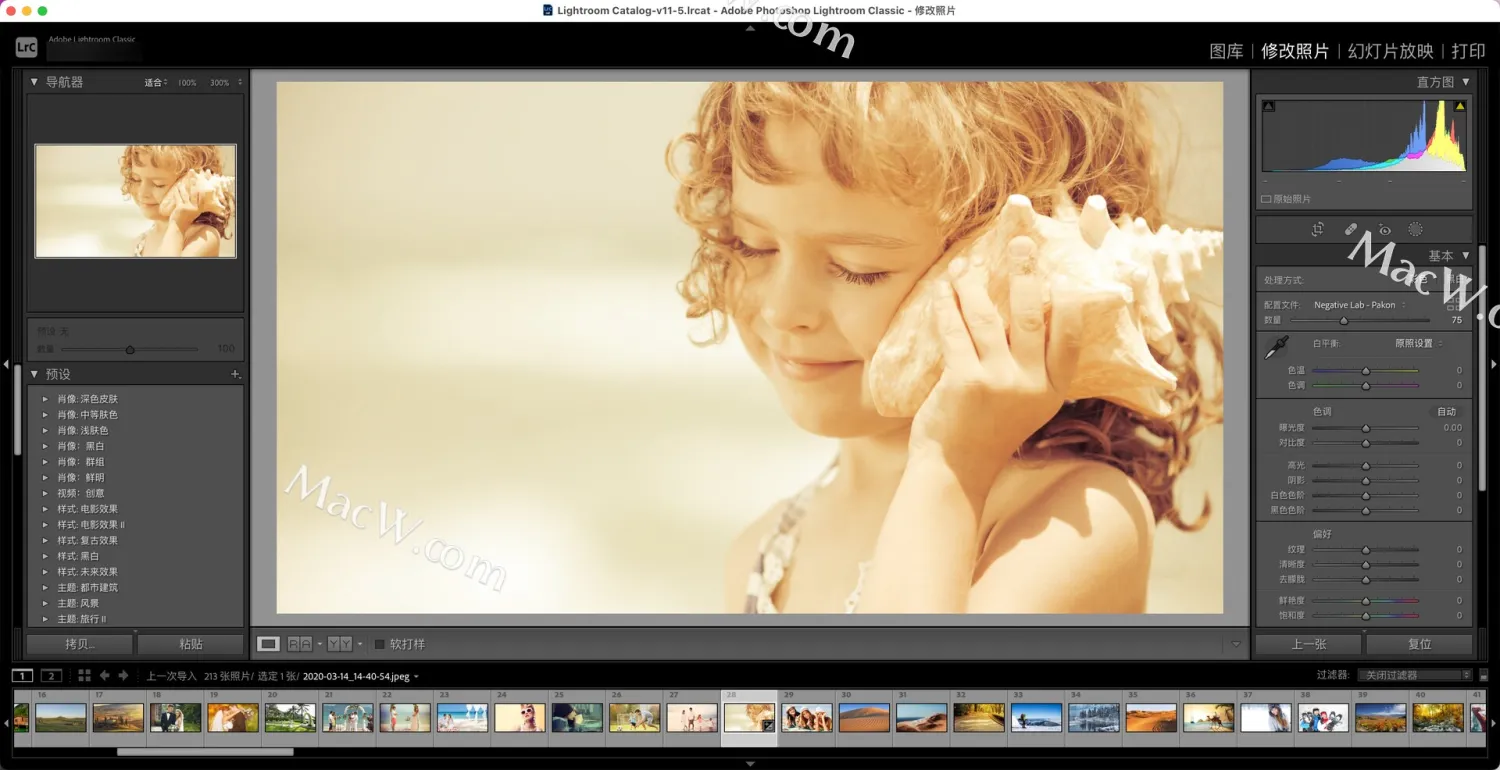Collapse the 基本 basic panel
The width and height of the screenshot is (1500, 770).
click(1466, 256)
